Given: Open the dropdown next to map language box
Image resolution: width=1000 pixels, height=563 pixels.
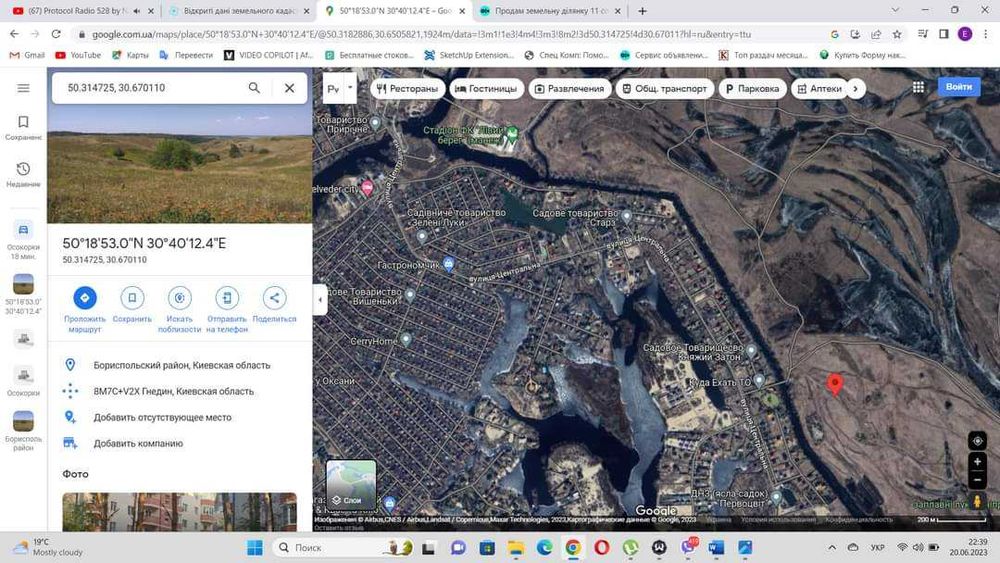Looking at the screenshot, I should click(350, 89).
